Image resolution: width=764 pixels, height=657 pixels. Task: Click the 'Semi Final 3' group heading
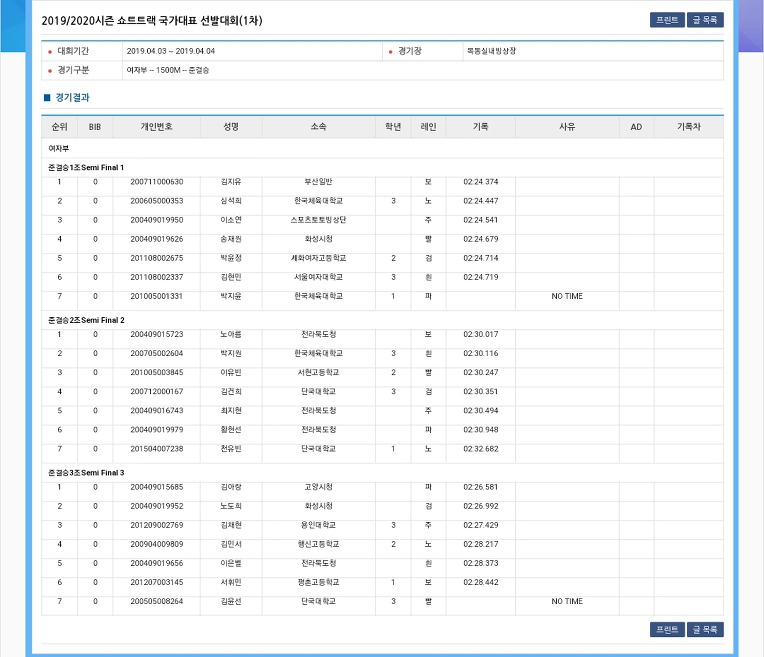[x=86, y=473]
